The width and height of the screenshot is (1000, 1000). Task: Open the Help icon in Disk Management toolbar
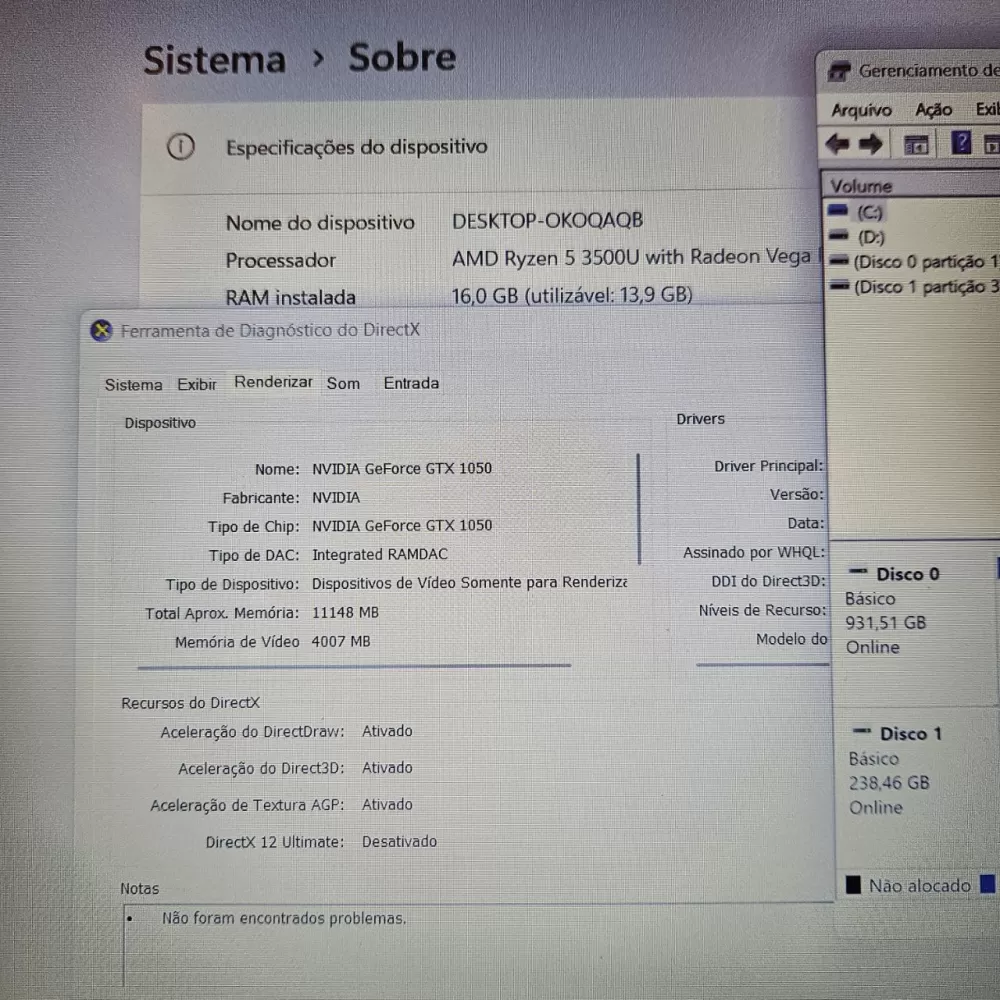(961, 143)
